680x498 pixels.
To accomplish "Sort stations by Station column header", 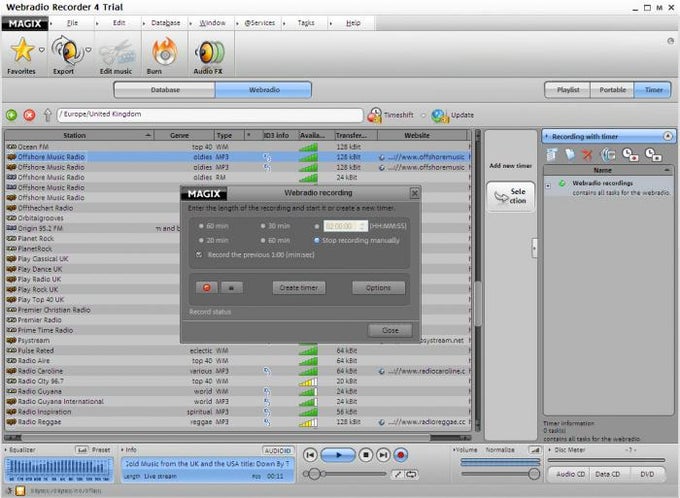I will pyautogui.click(x=79, y=135).
